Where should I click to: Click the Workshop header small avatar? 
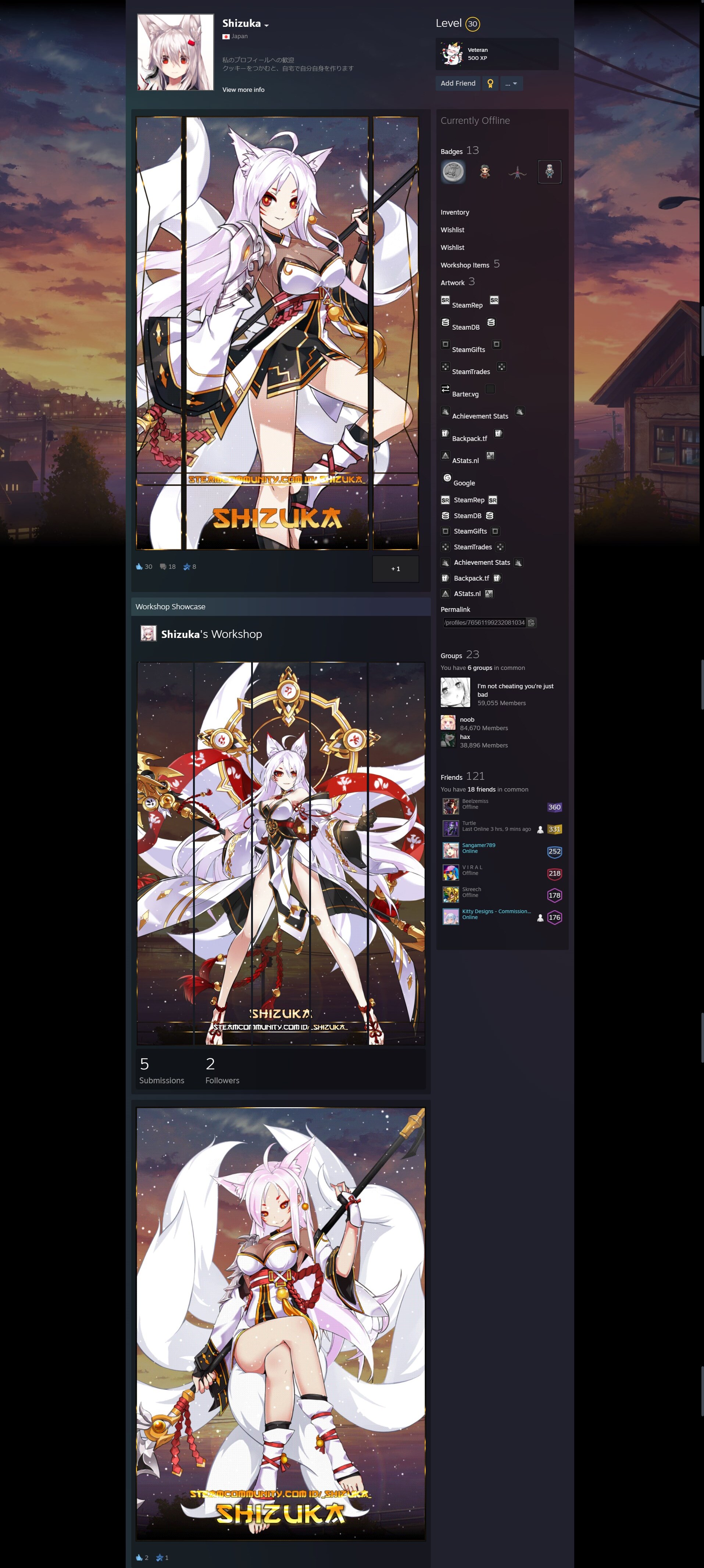coord(148,634)
